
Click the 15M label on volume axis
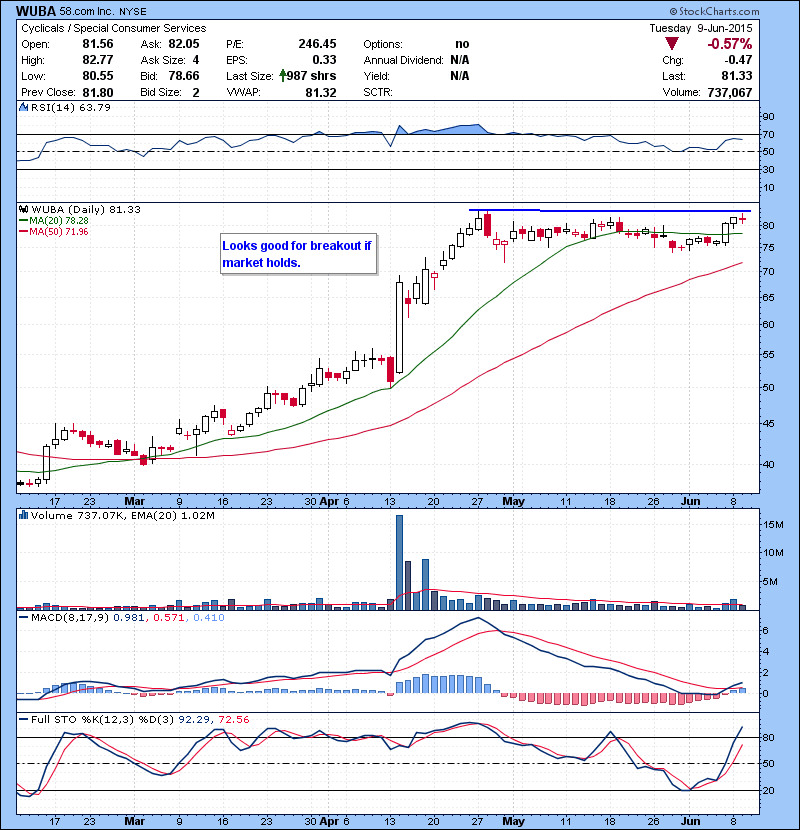coord(773,525)
